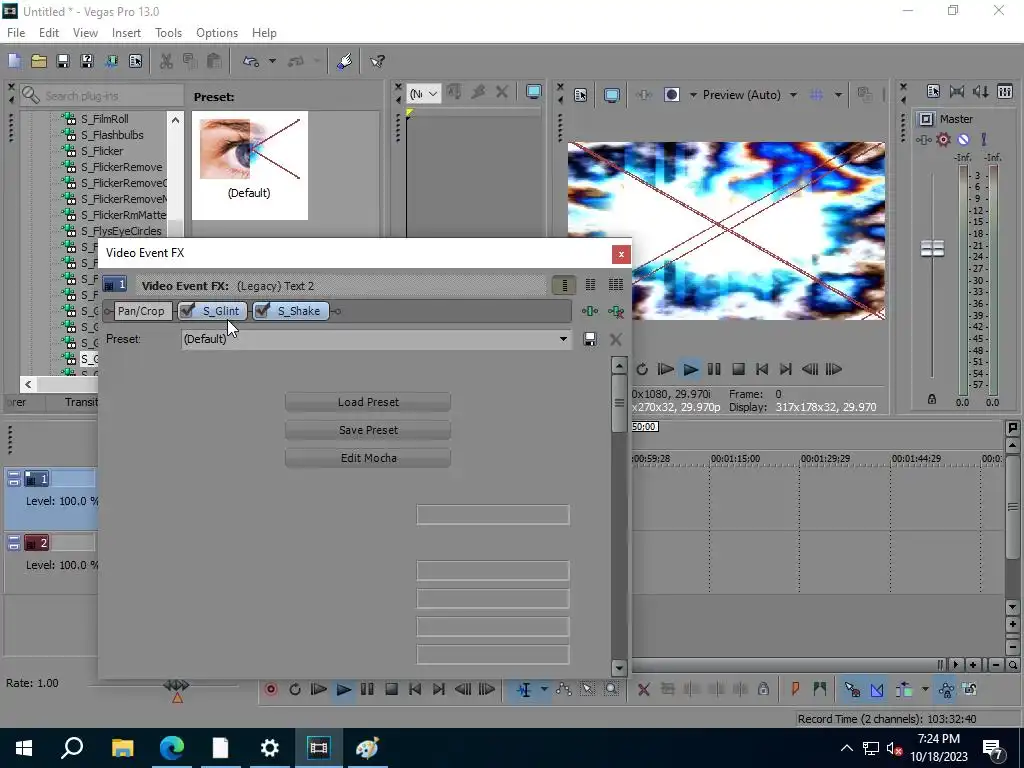
Task: Insert a marker with the orange flag icon
Action: (x=795, y=690)
